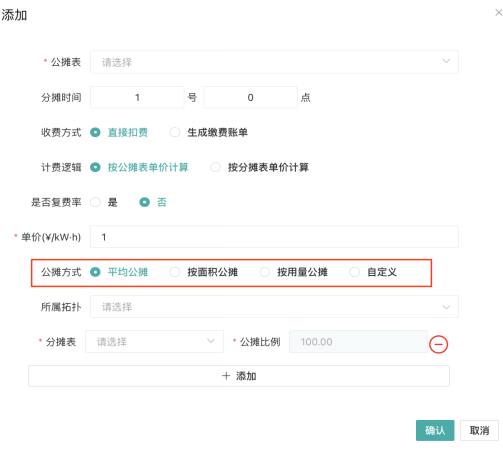The height and width of the screenshot is (455, 503).
Task: Close the 添加 dialog with X icon
Action: [x=498, y=13]
